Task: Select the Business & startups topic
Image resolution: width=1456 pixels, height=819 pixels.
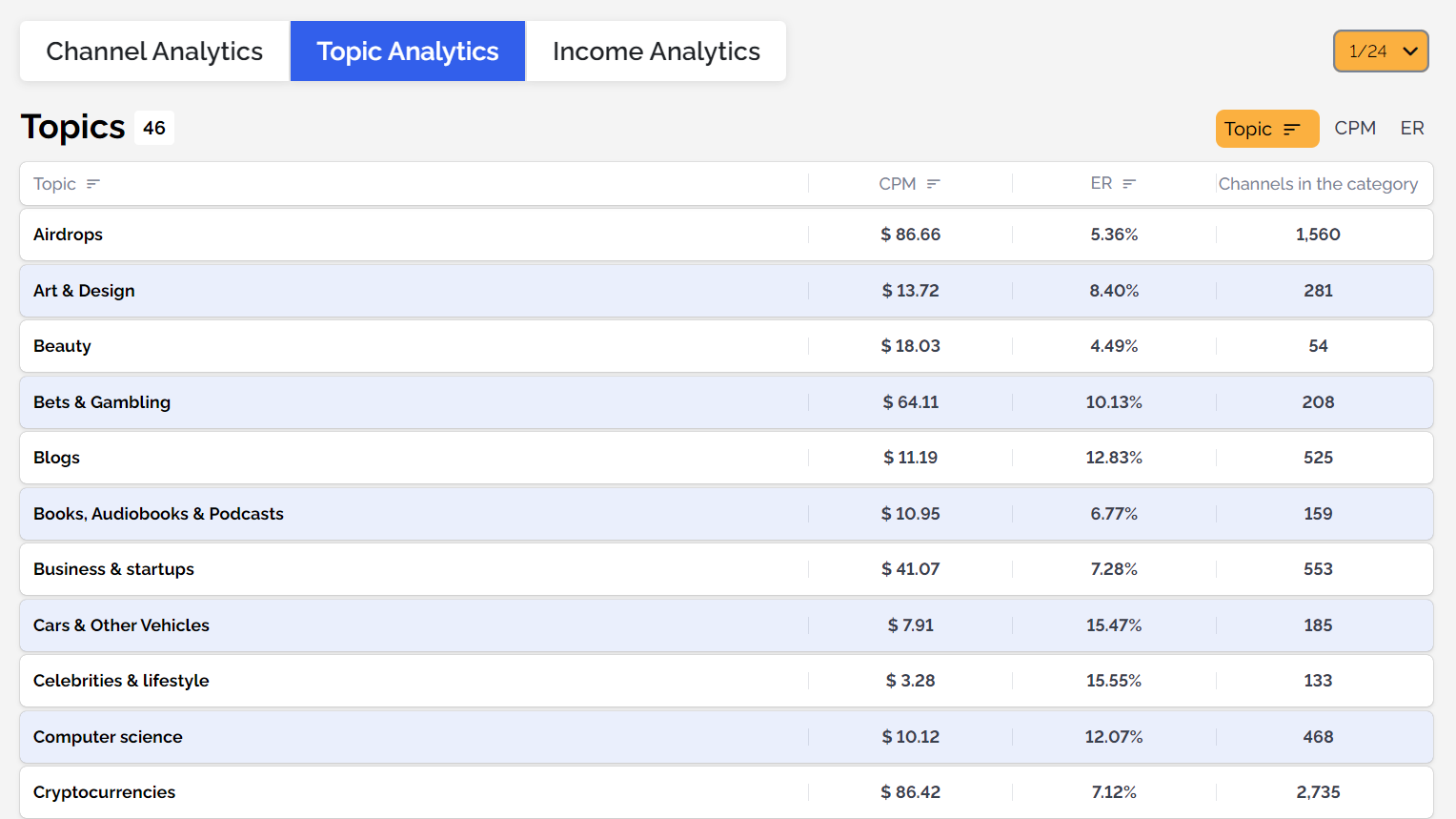Action: (x=726, y=569)
